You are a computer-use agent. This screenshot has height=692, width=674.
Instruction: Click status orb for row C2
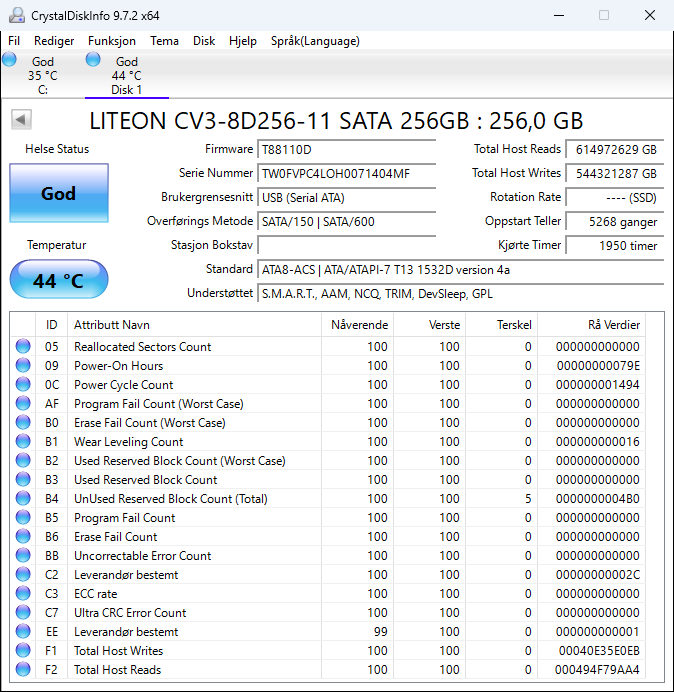click(x=23, y=574)
